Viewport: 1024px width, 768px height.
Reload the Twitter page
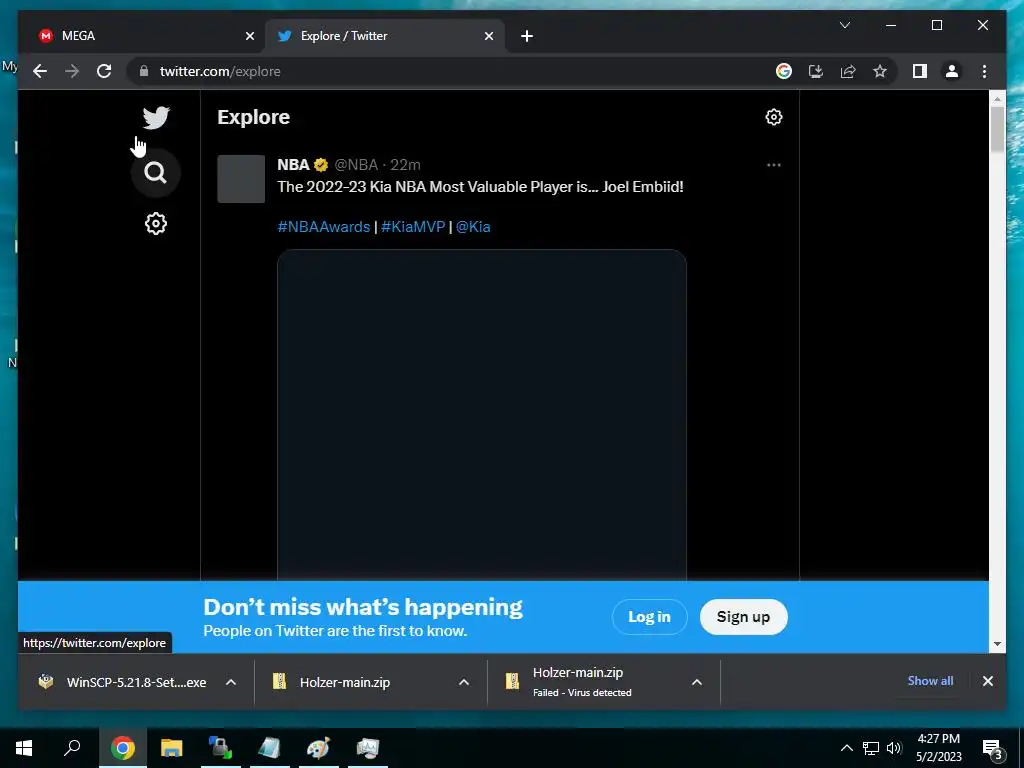pyautogui.click(x=104, y=71)
